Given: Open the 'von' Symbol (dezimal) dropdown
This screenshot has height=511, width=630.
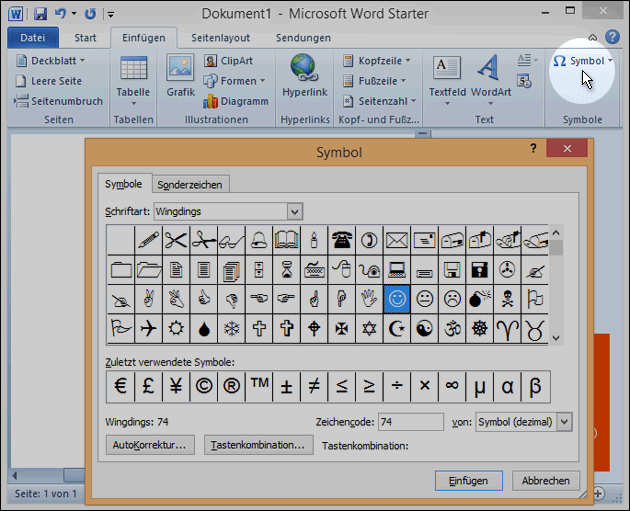Looking at the screenshot, I should tap(565, 422).
